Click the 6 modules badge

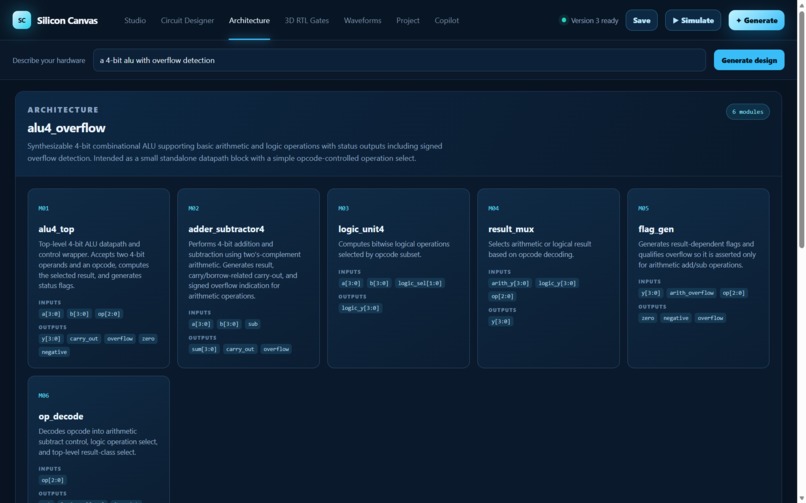[748, 111]
